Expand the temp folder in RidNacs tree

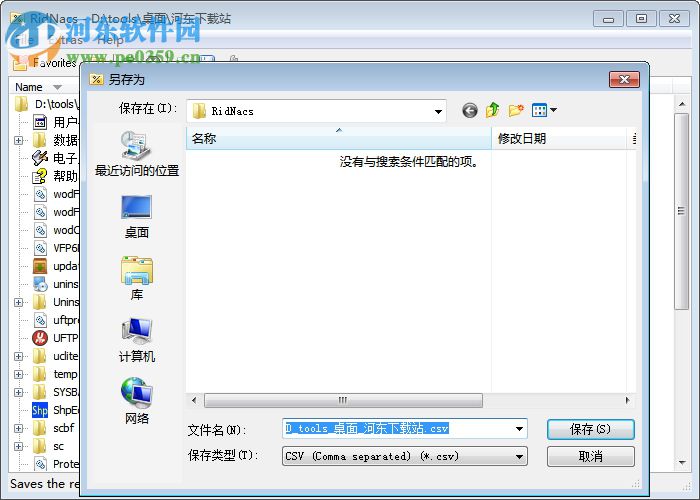pyautogui.click(x=18, y=374)
